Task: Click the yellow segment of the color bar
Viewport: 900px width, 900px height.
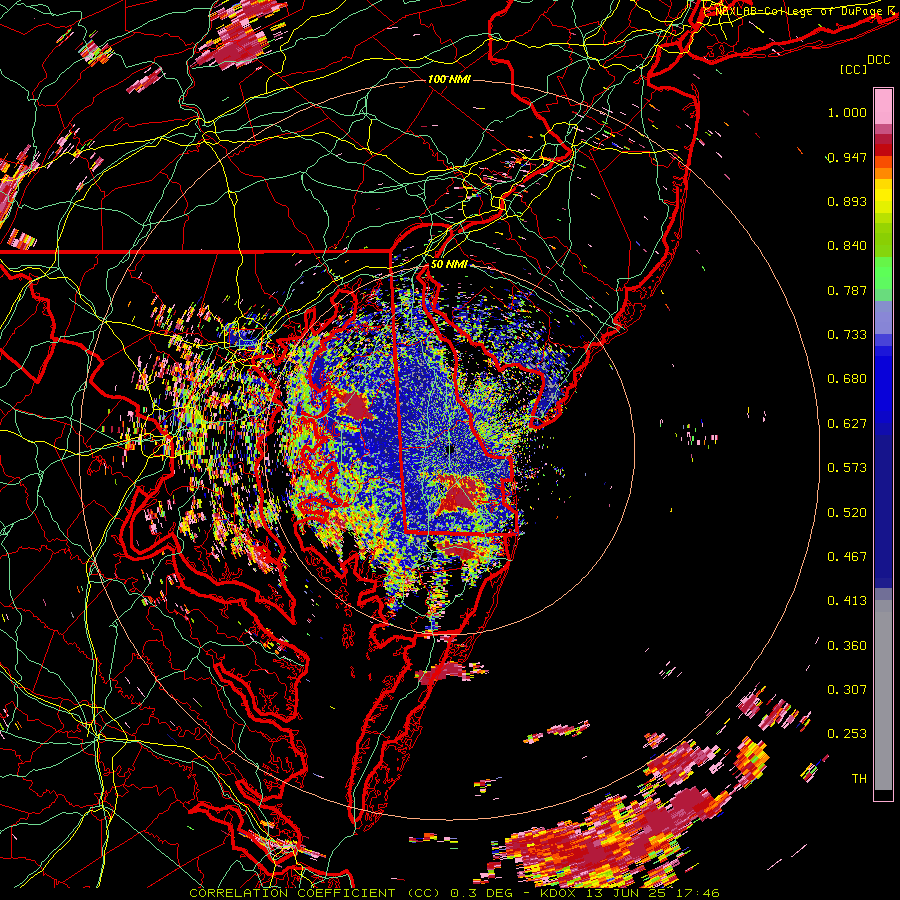Action: (x=883, y=196)
